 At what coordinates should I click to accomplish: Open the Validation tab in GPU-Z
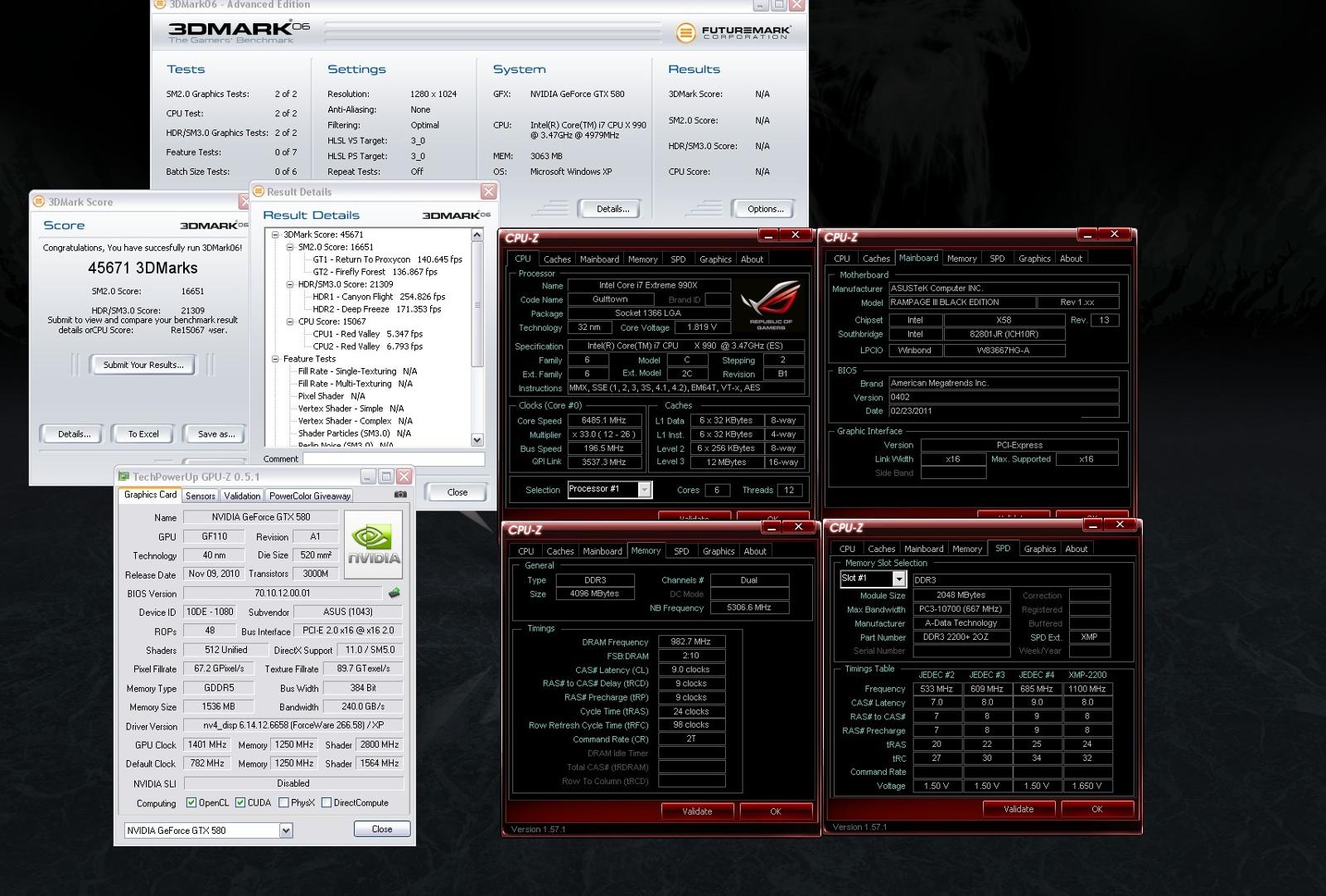click(242, 496)
